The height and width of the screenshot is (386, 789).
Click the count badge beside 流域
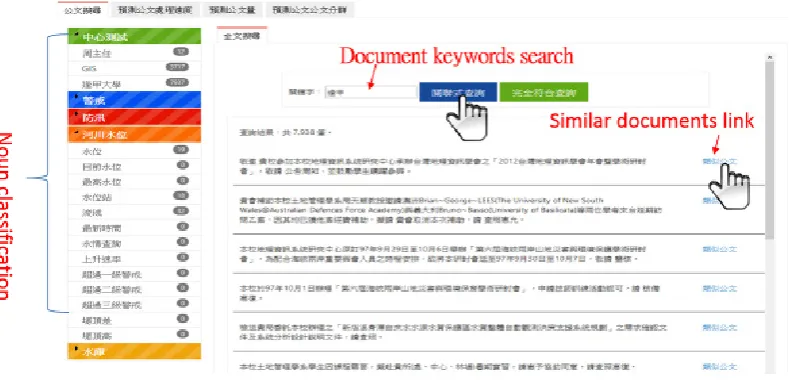(x=181, y=211)
